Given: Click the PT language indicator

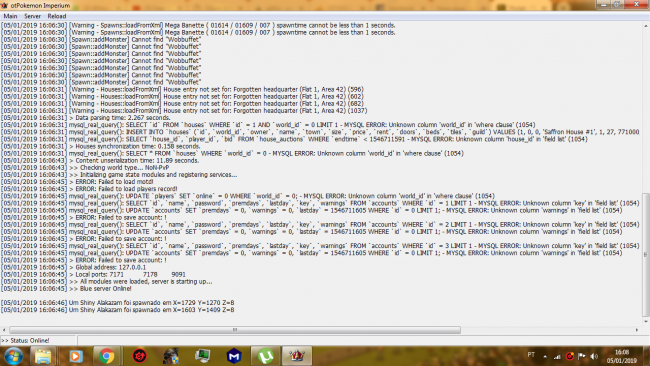Looking at the screenshot, I should tap(531, 355).
